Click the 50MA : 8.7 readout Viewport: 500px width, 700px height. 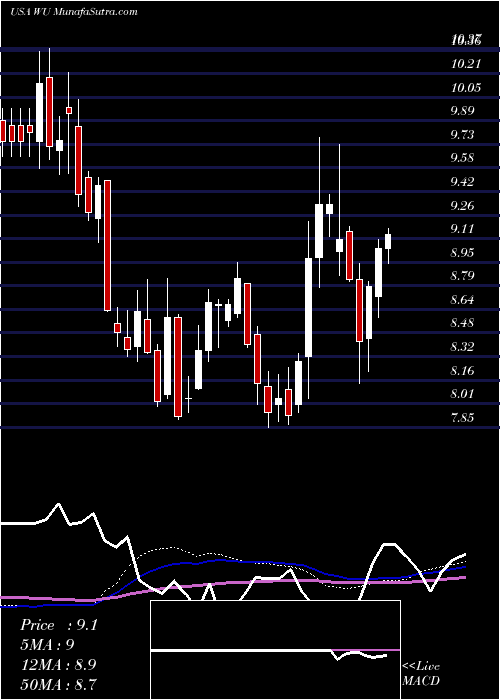tap(58, 684)
